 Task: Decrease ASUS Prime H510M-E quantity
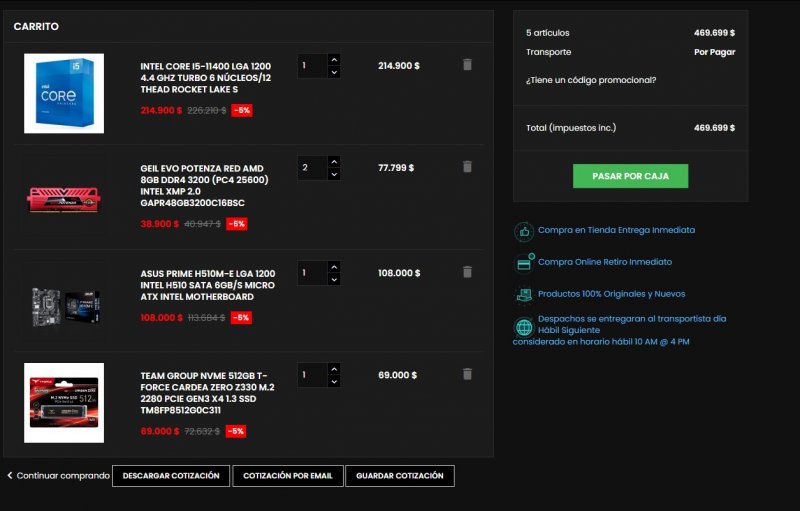coord(334,279)
